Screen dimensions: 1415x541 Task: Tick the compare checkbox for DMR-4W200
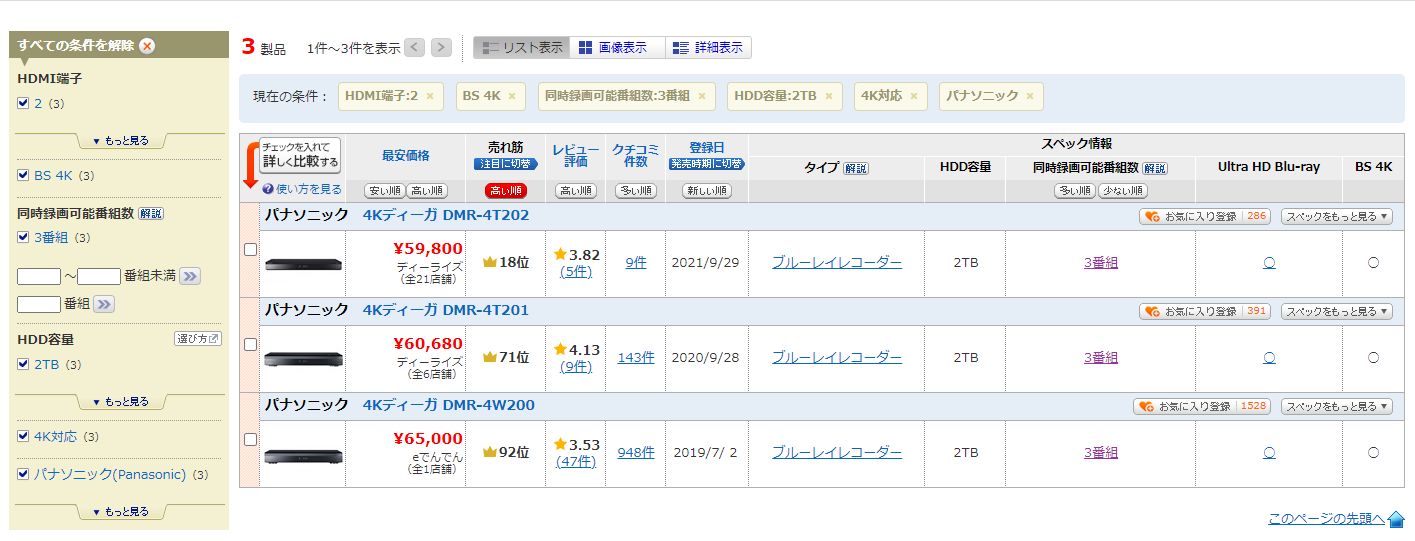point(251,439)
